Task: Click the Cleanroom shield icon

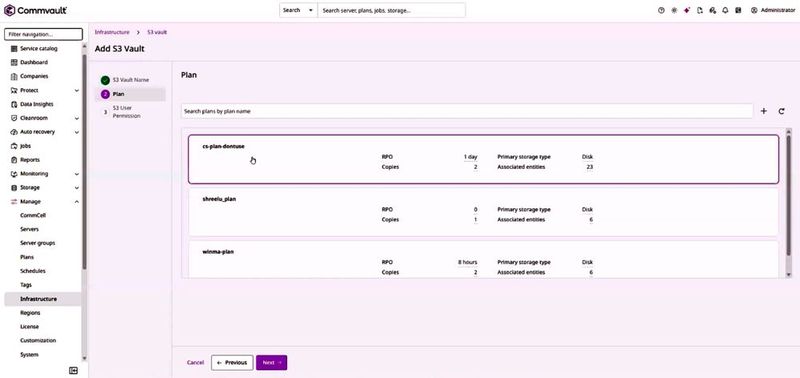Action: (14, 118)
